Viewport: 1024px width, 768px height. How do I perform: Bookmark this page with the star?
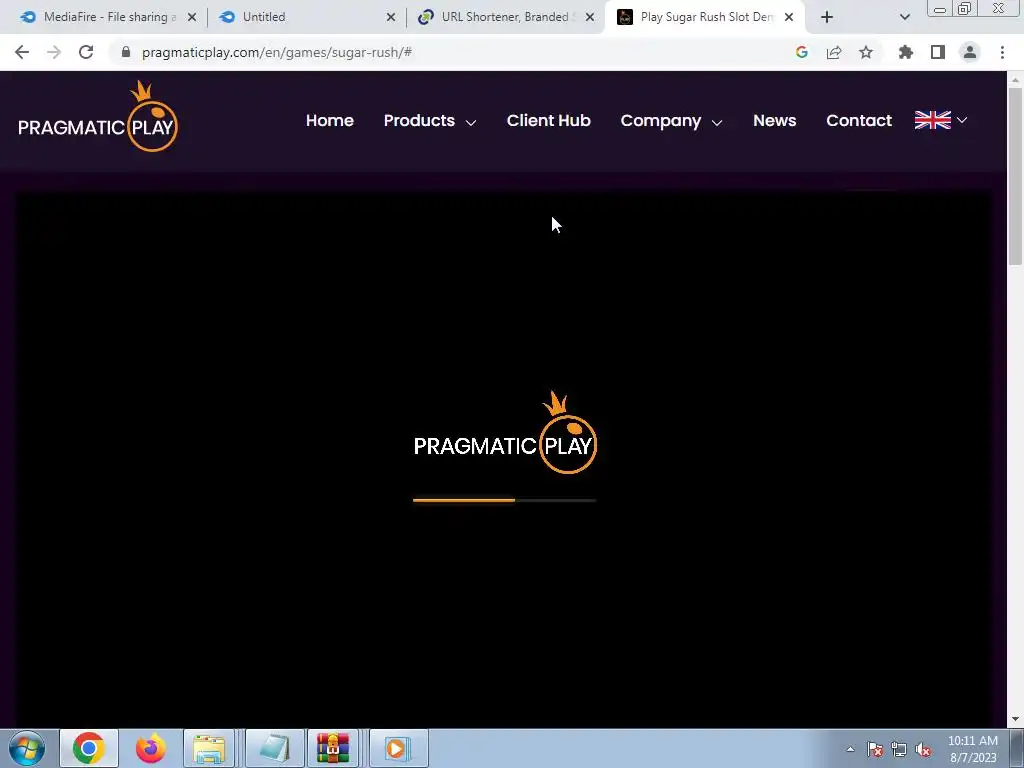866,52
